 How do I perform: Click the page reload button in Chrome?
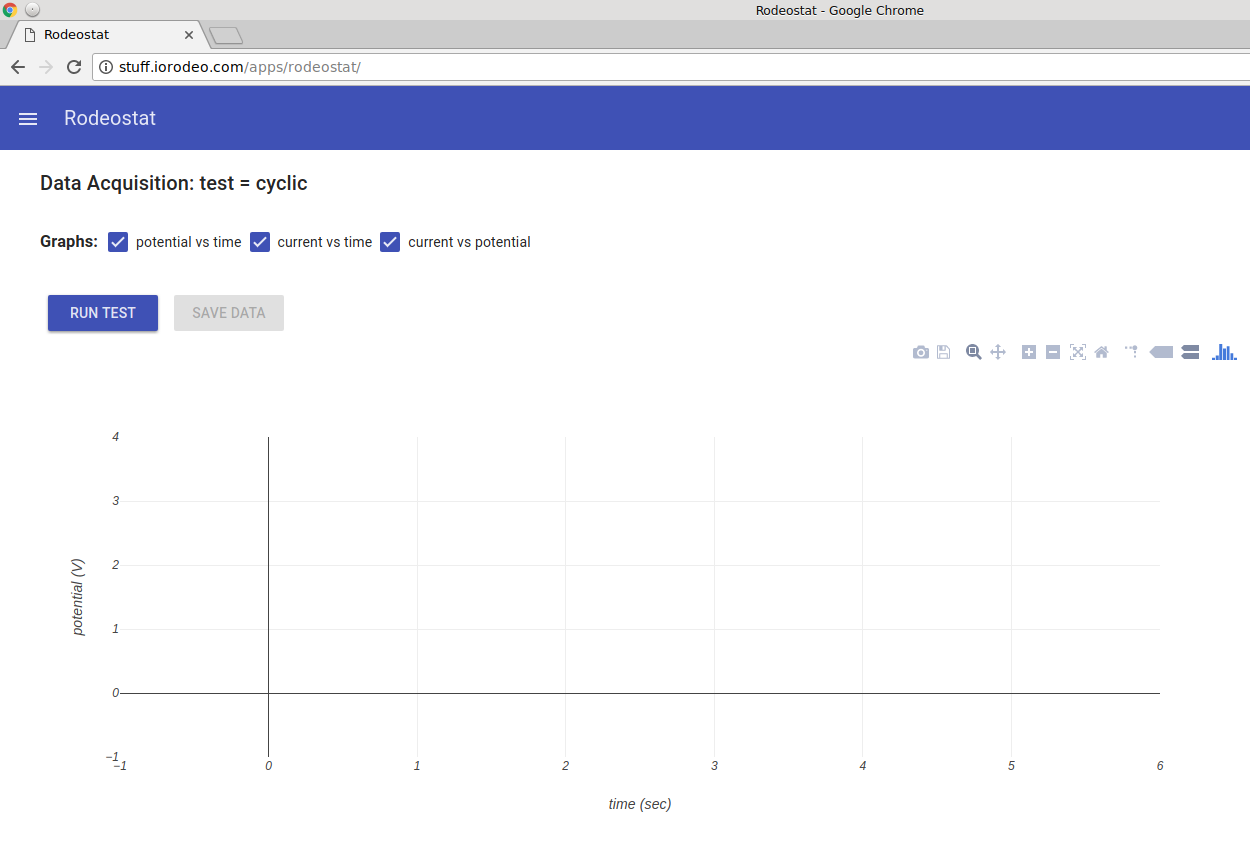pyautogui.click(x=73, y=67)
